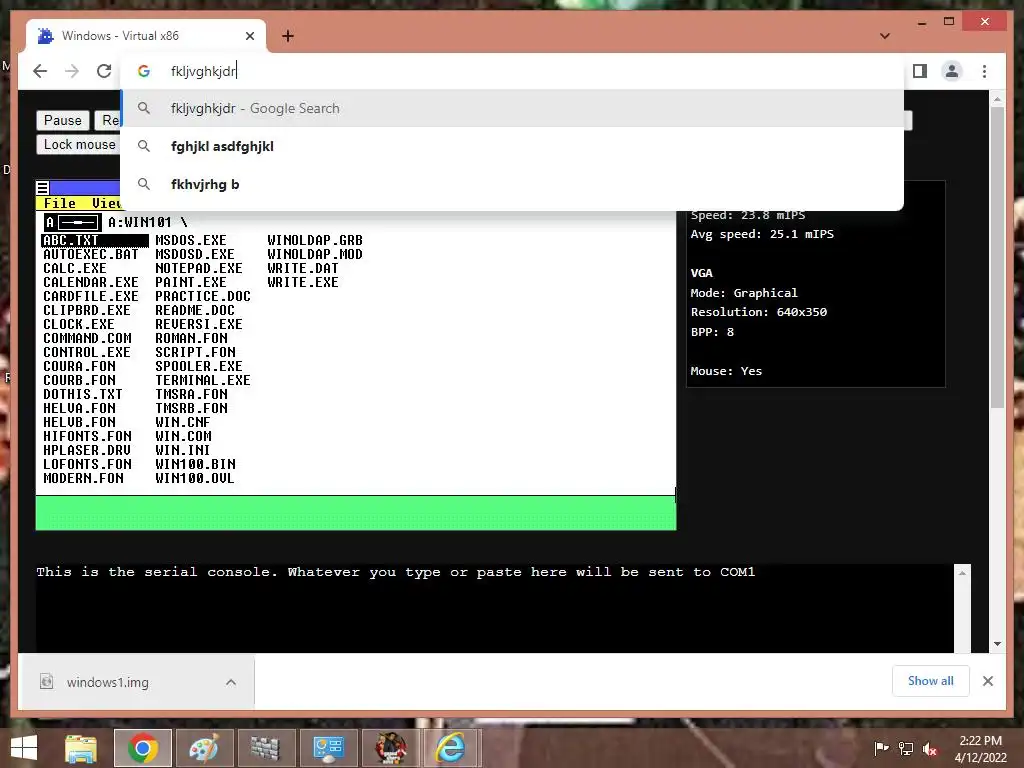Select WRITE.EXE file

[x=303, y=282]
